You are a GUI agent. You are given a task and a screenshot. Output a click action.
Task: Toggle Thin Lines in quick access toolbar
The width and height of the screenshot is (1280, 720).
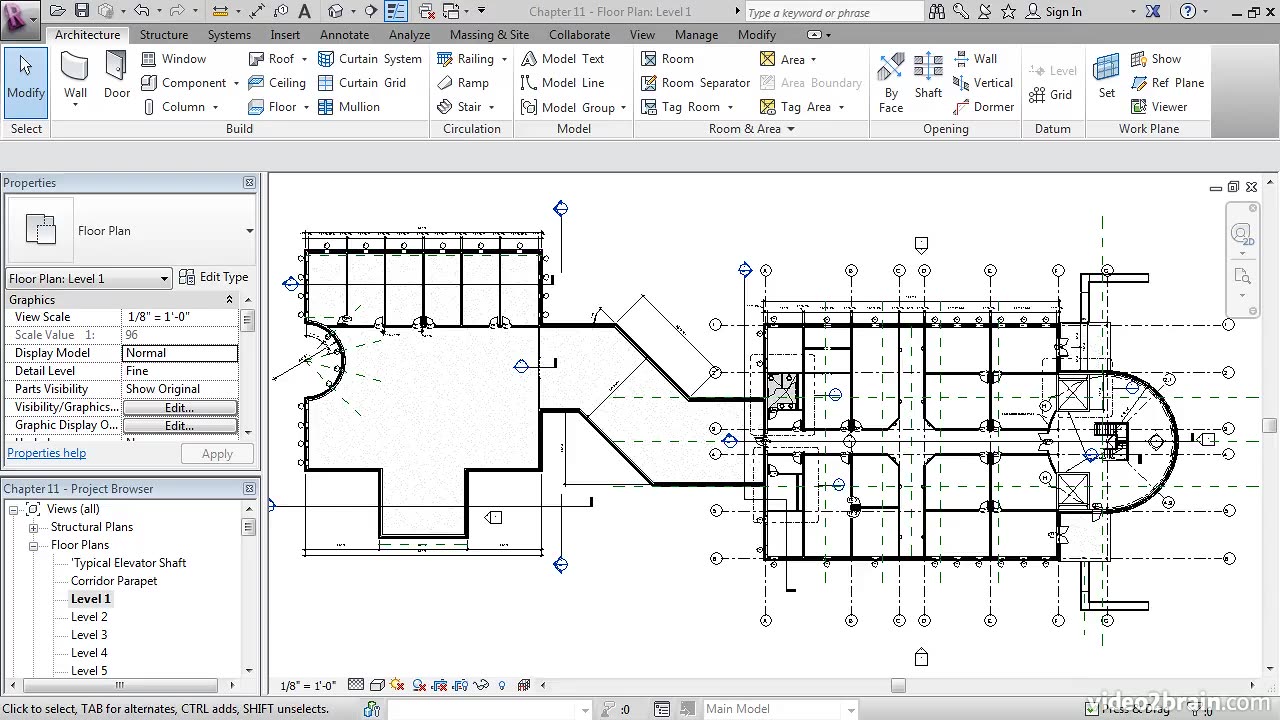(x=397, y=11)
